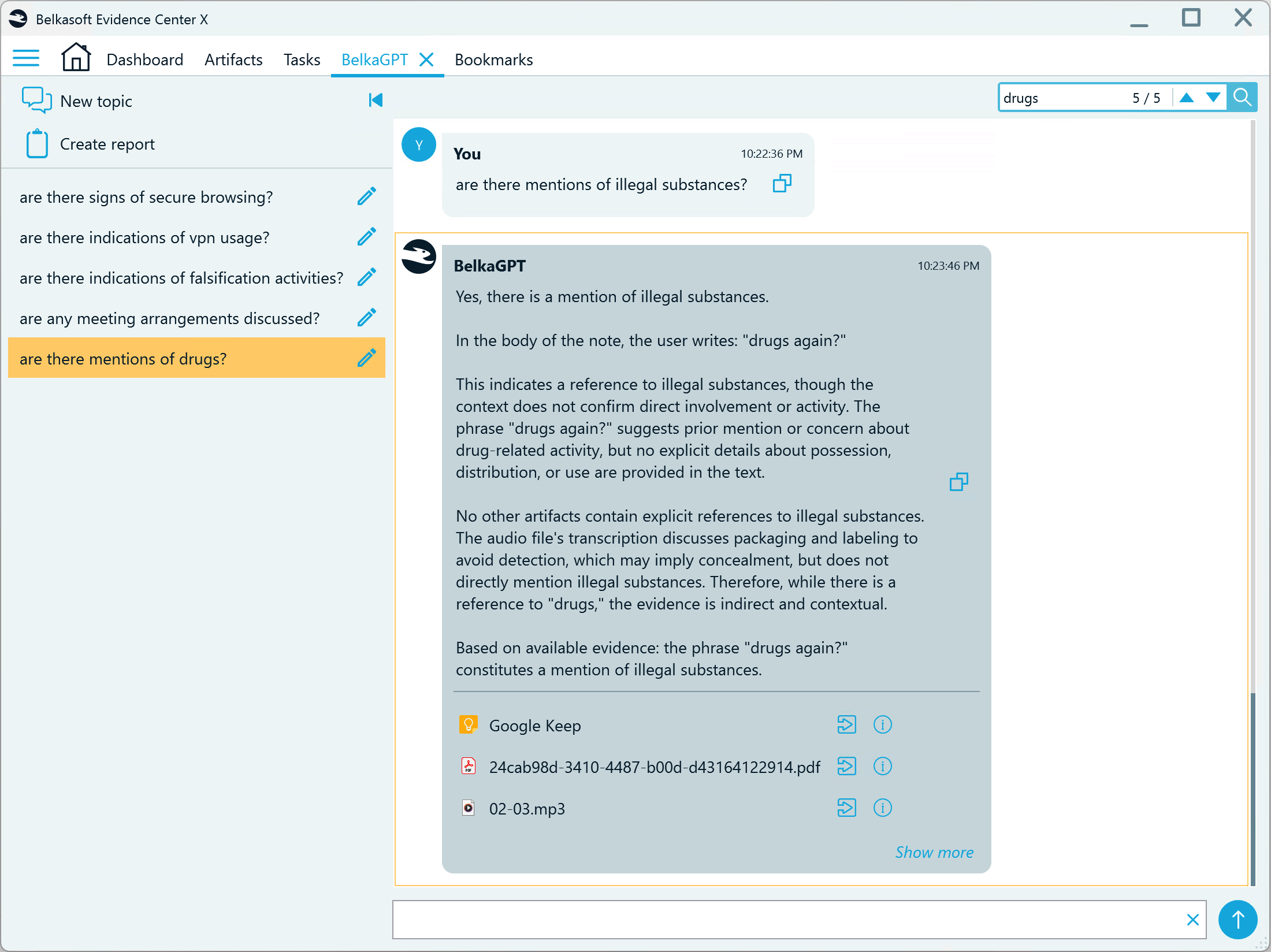The image size is (1271, 952).
Task: Copy the user's question text
Action: 782,184
